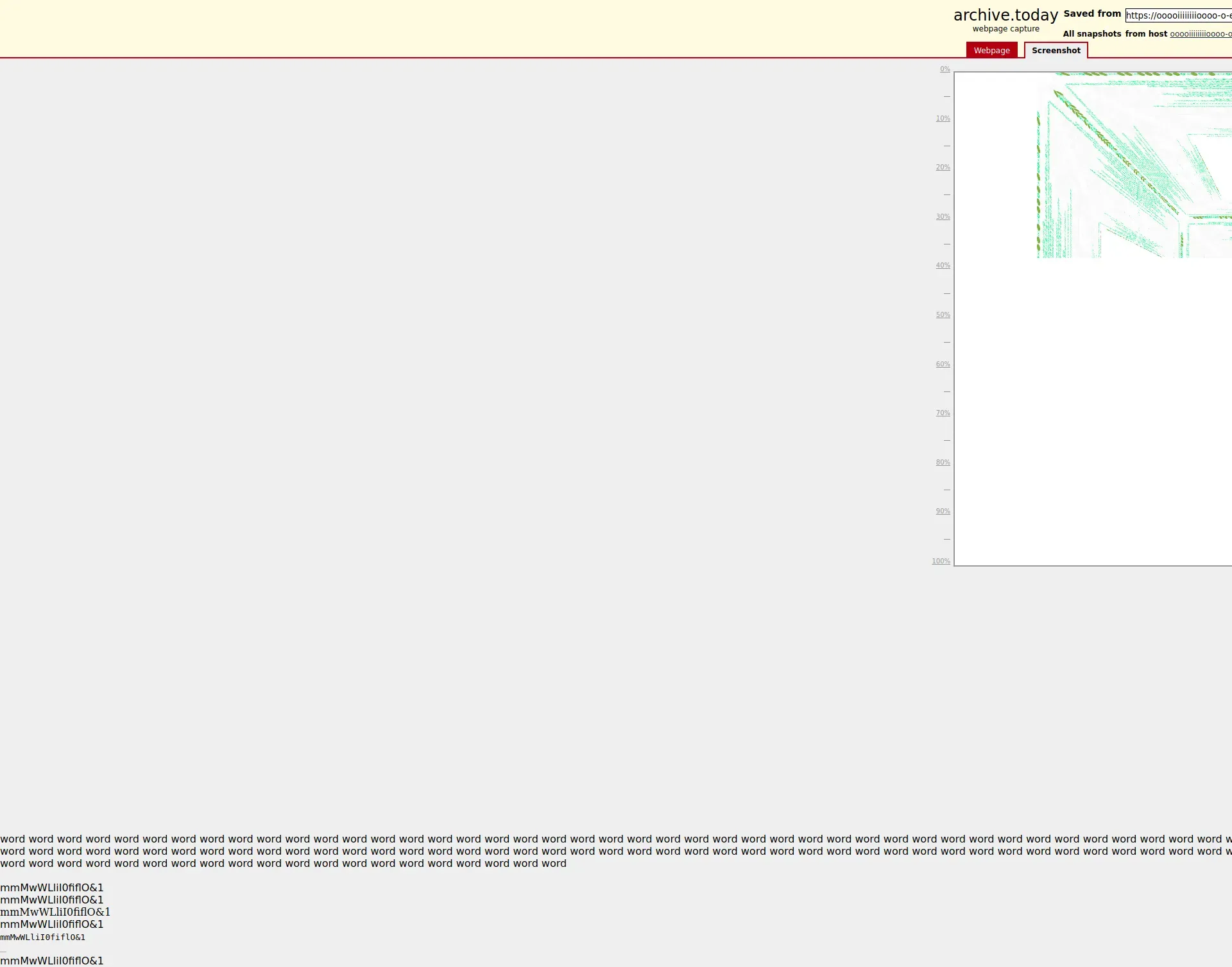Screen dimensions: 1232x967
Task: Select the Screenshot tab
Action: click(1056, 51)
